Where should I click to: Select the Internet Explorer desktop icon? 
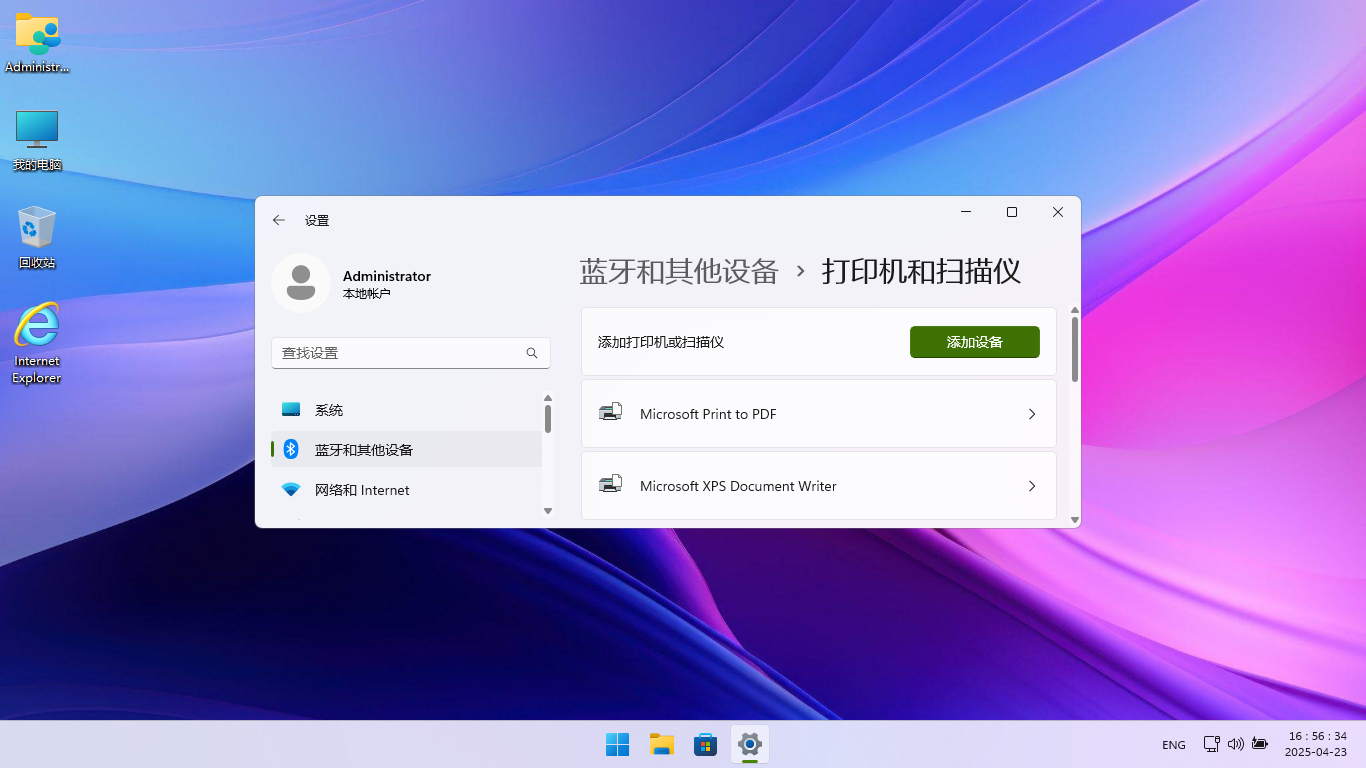tap(37, 342)
